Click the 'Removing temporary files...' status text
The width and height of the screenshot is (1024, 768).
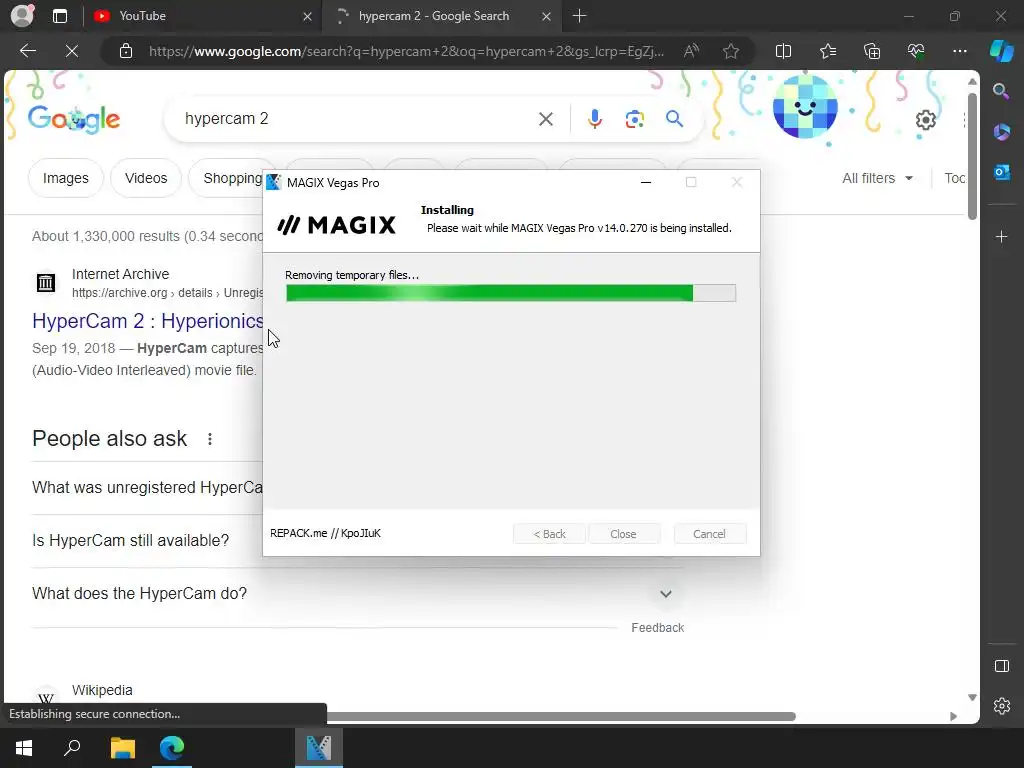click(352, 275)
